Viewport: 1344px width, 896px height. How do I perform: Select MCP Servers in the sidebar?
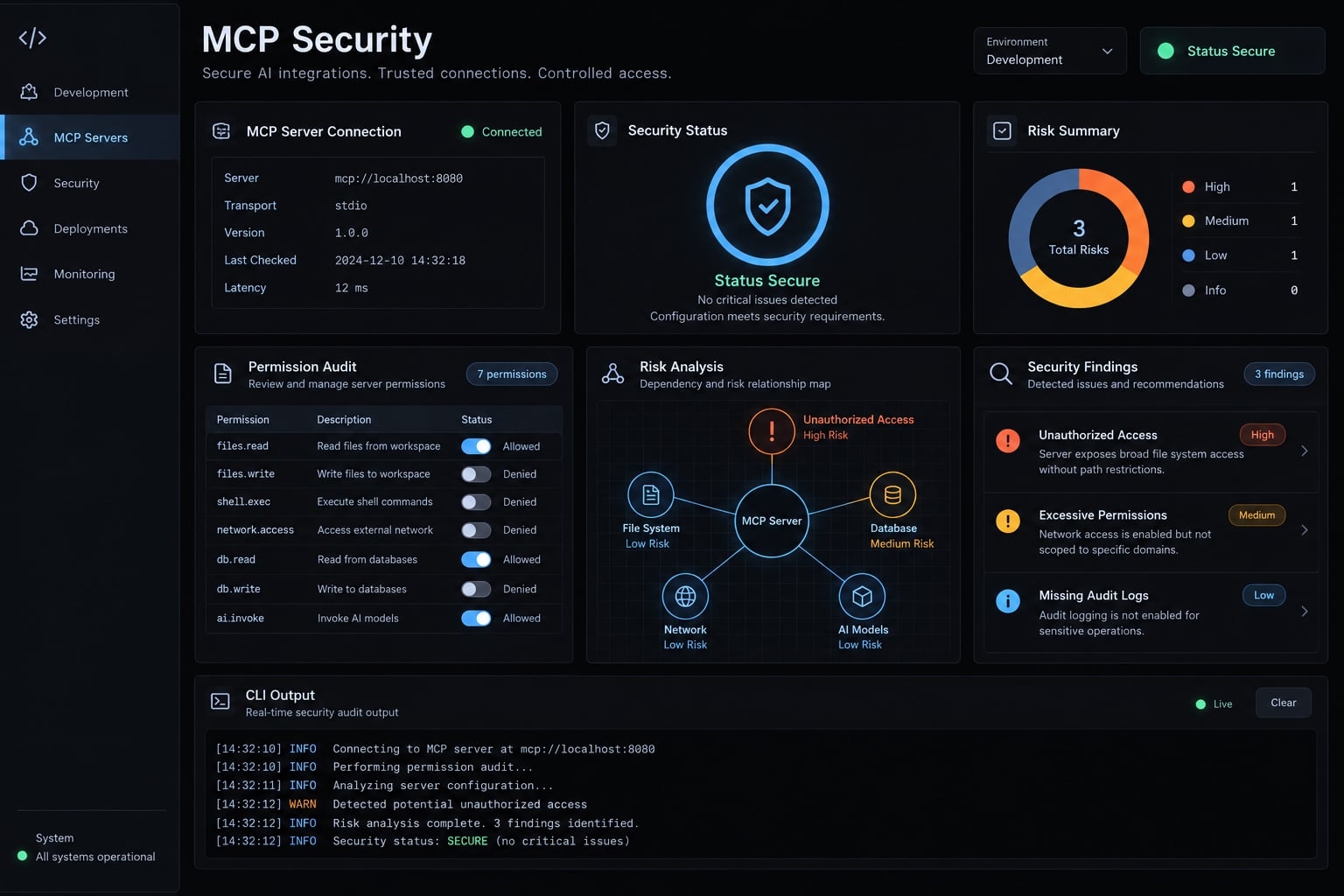89,137
